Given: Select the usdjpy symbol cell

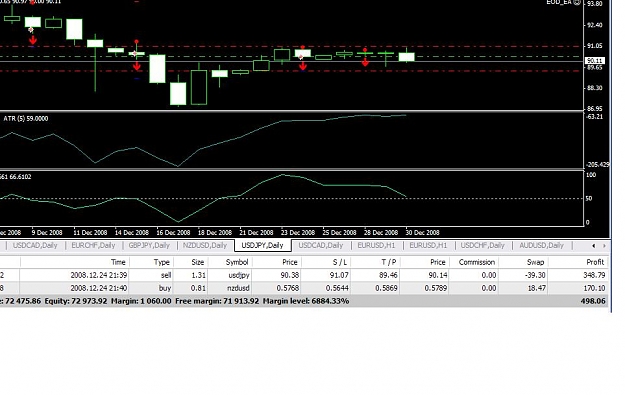Looking at the screenshot, I should (x=239, y=275).
